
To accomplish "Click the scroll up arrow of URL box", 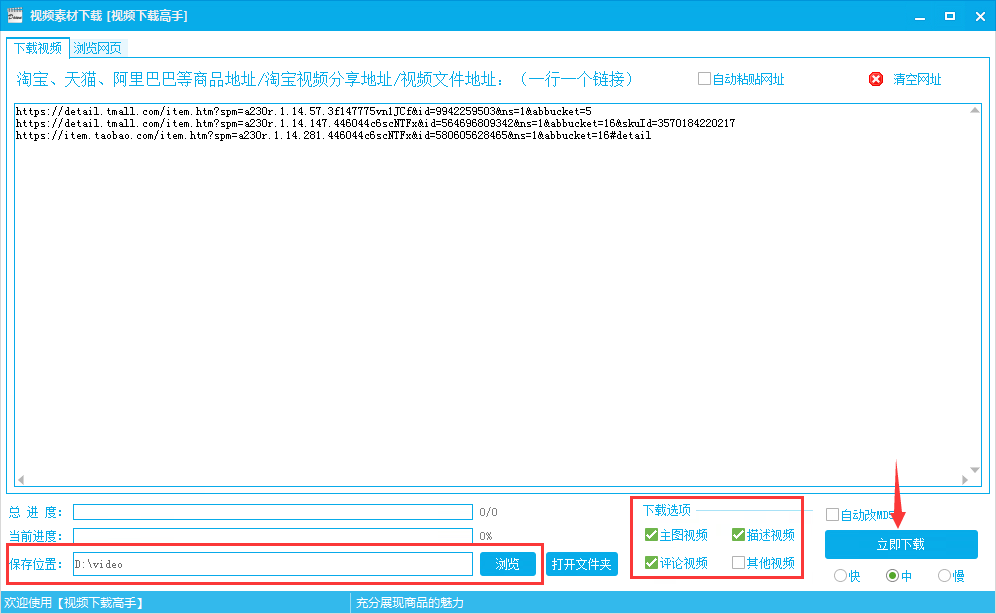I will coord(975,110).
